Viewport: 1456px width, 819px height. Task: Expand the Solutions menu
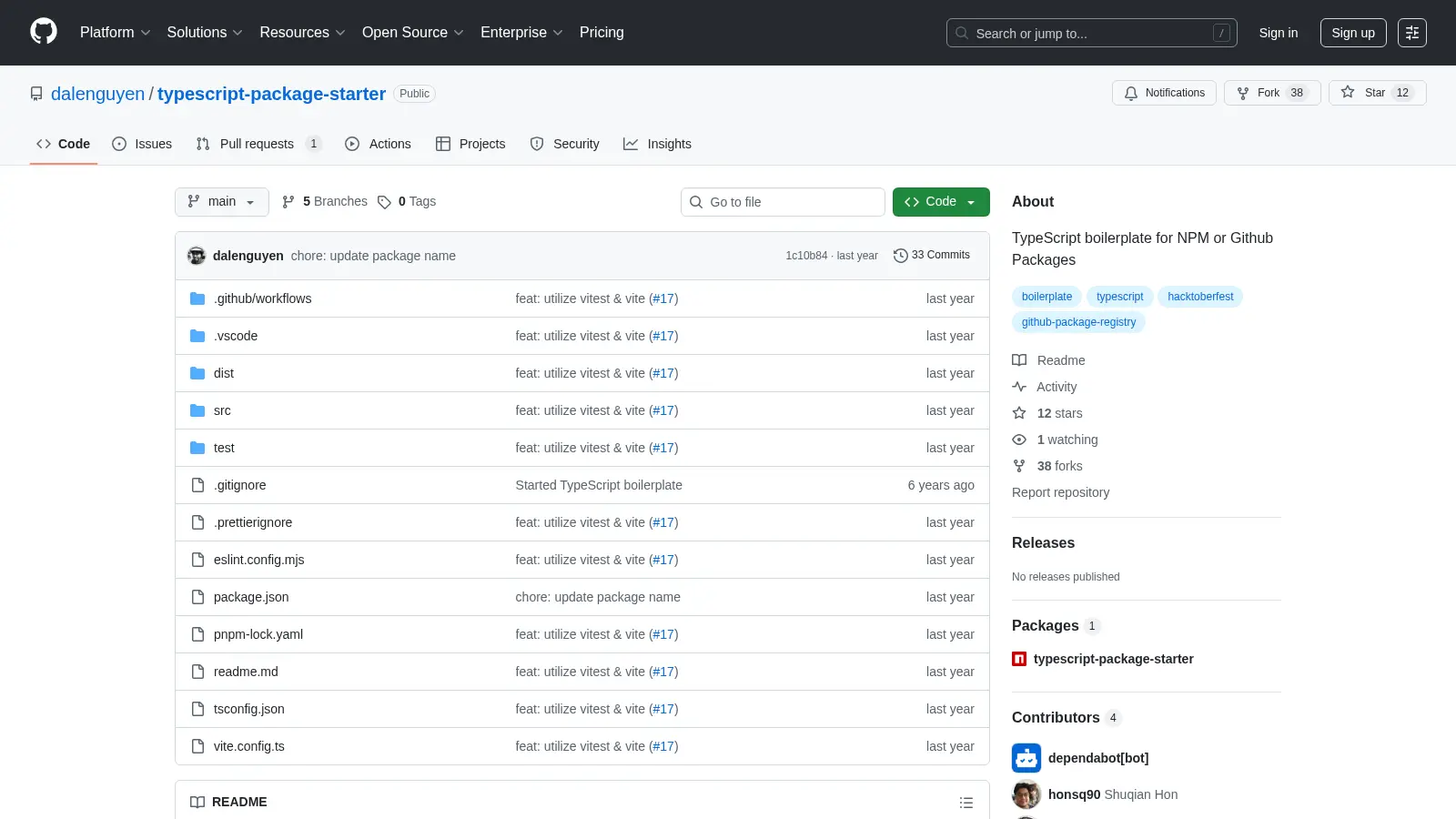click(x=205, y=33)
